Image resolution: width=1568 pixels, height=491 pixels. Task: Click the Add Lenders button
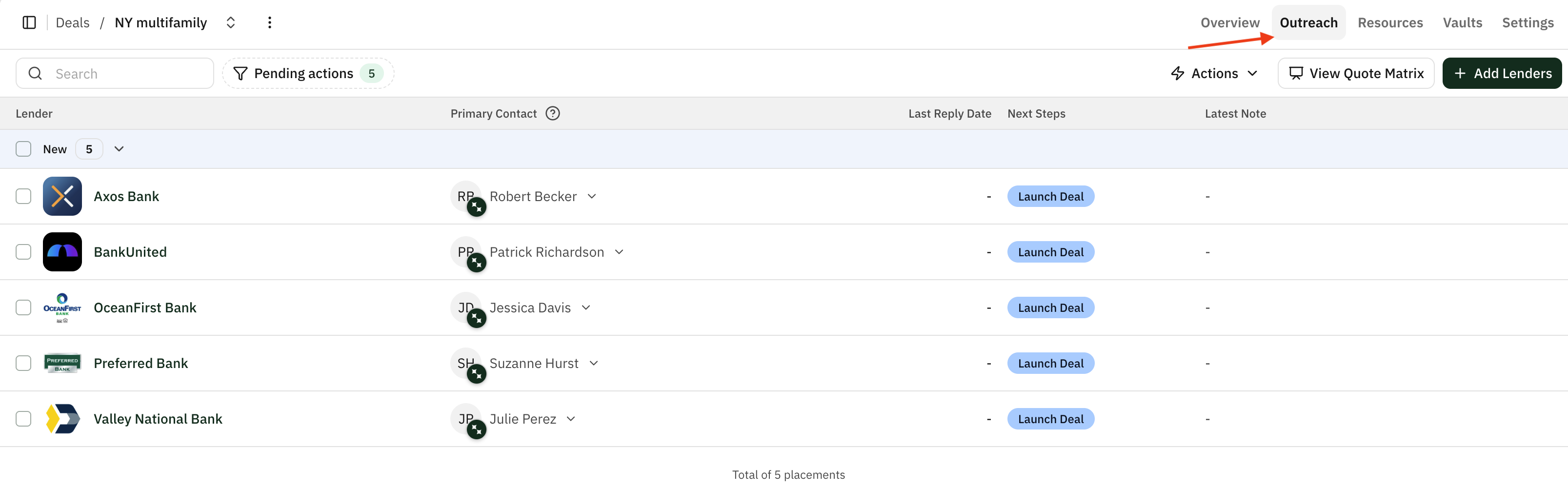coord(1502,73)
